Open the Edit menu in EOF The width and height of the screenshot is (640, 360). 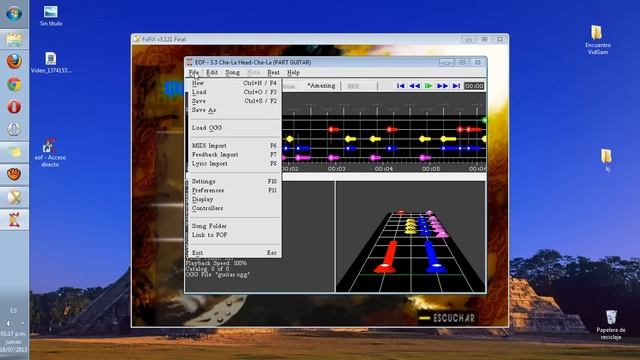(x=212, y=73)
